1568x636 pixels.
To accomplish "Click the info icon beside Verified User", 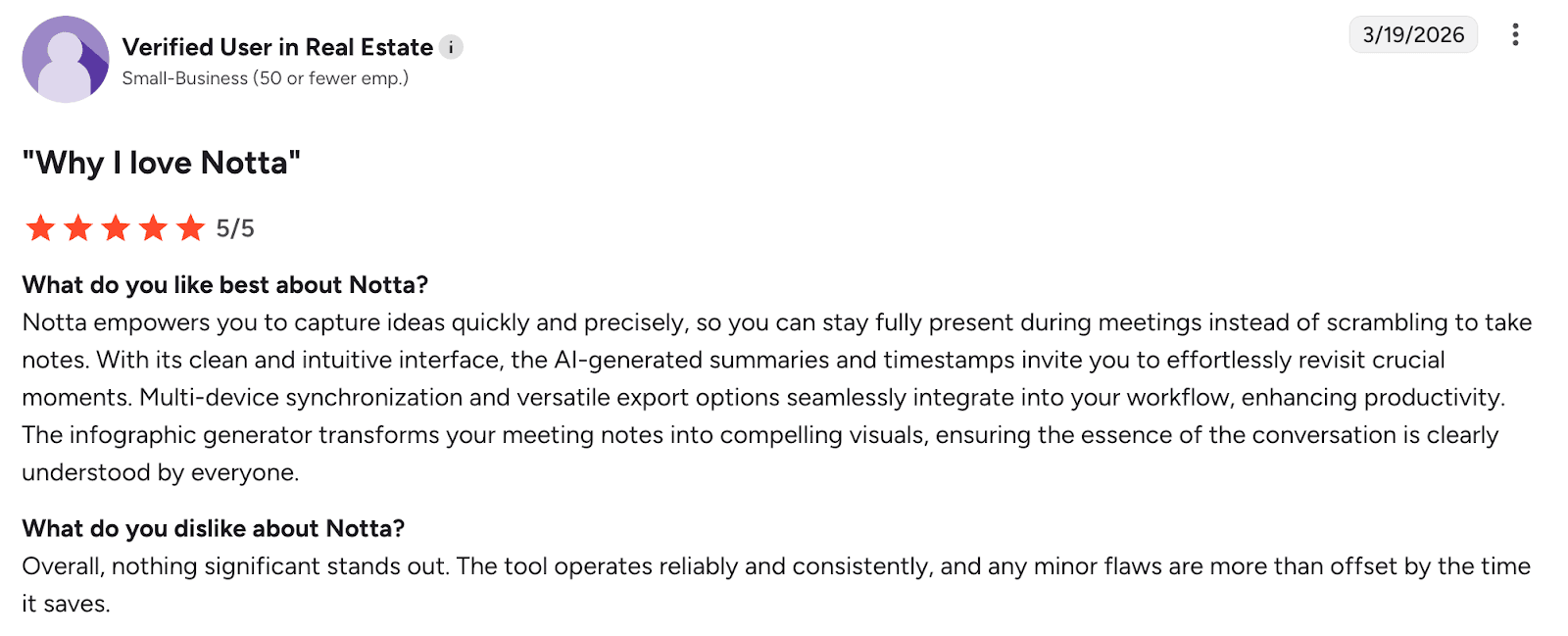I will point(451,47).
